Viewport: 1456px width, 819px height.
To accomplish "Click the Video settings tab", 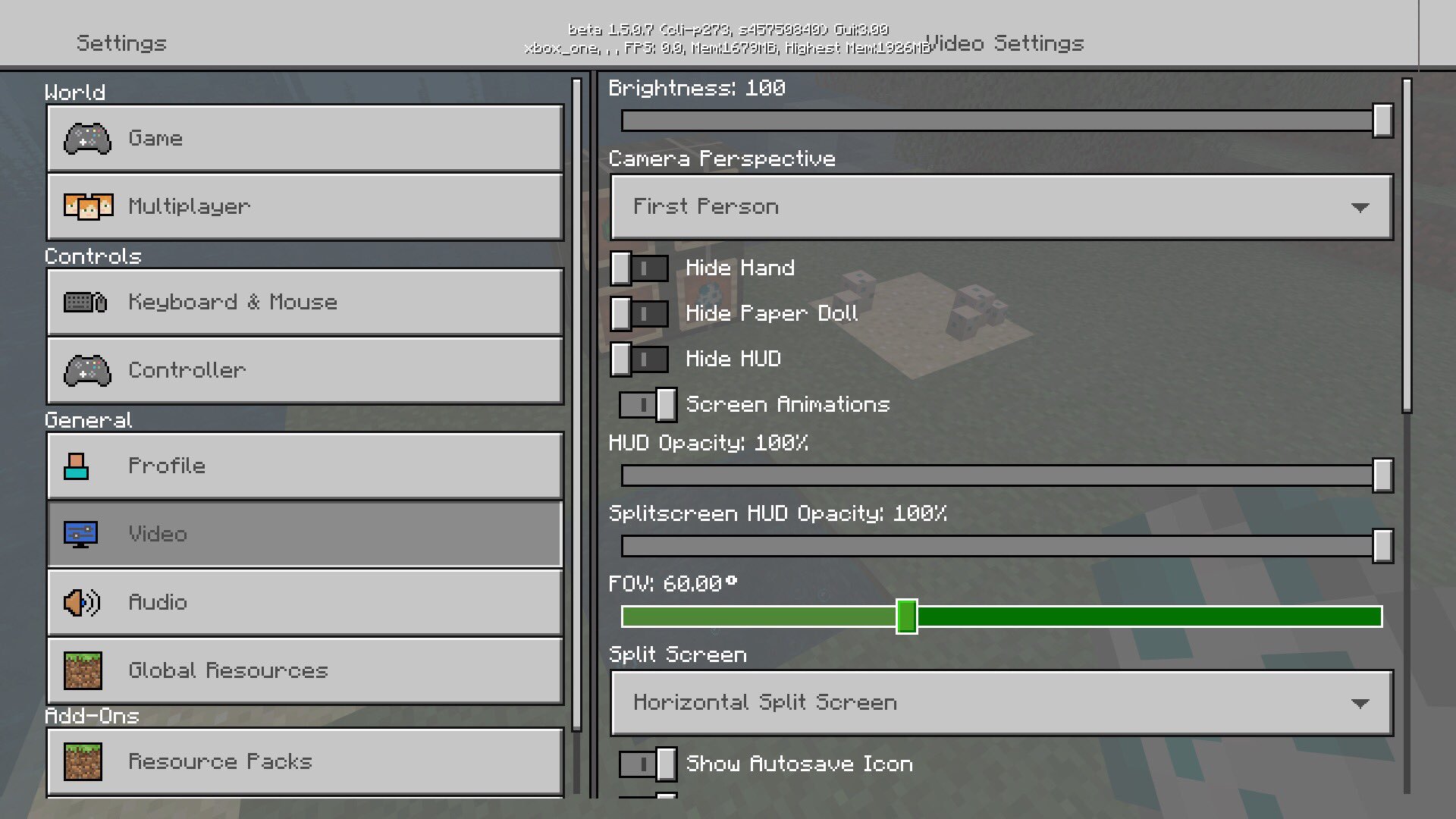I will tap(304, 533).
